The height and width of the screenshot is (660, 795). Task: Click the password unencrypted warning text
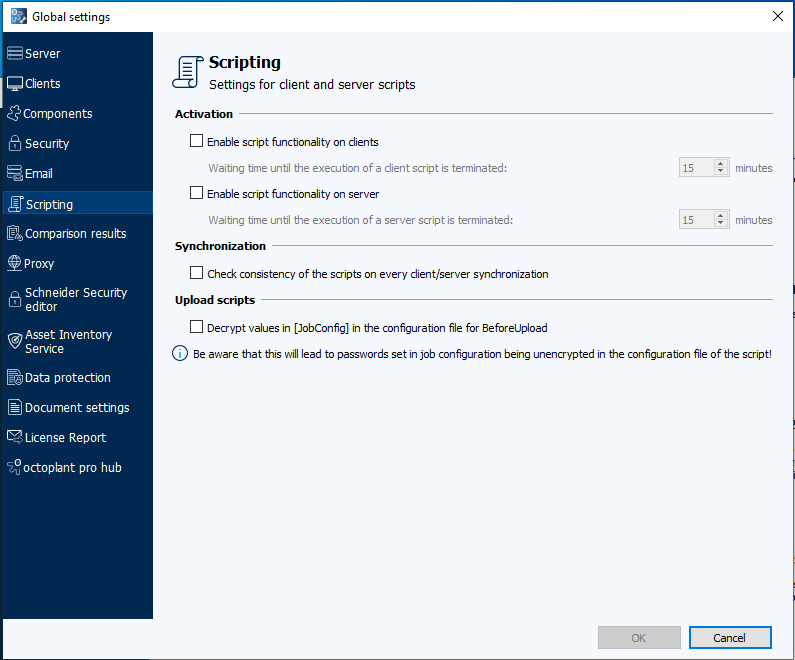pyautogui.click(x=482, y=354)
